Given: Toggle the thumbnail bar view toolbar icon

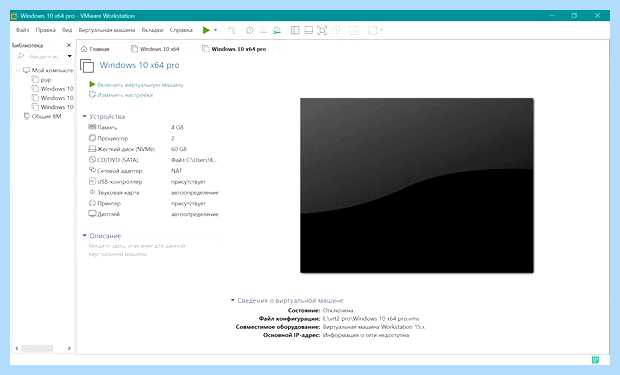Looking at the screenshot, I should [x=308, y=30].
